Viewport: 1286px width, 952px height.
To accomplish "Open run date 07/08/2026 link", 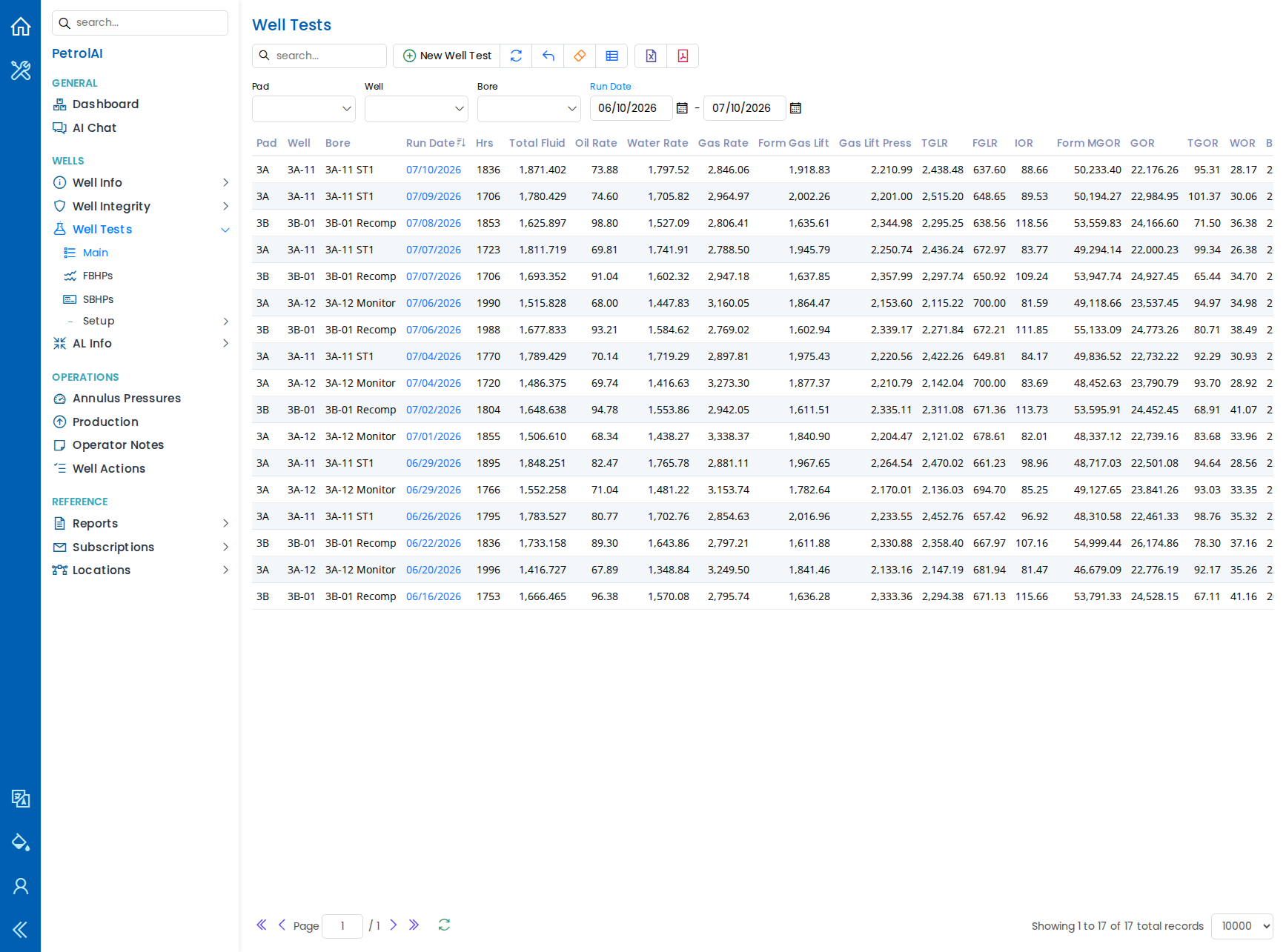I will 434,223.
